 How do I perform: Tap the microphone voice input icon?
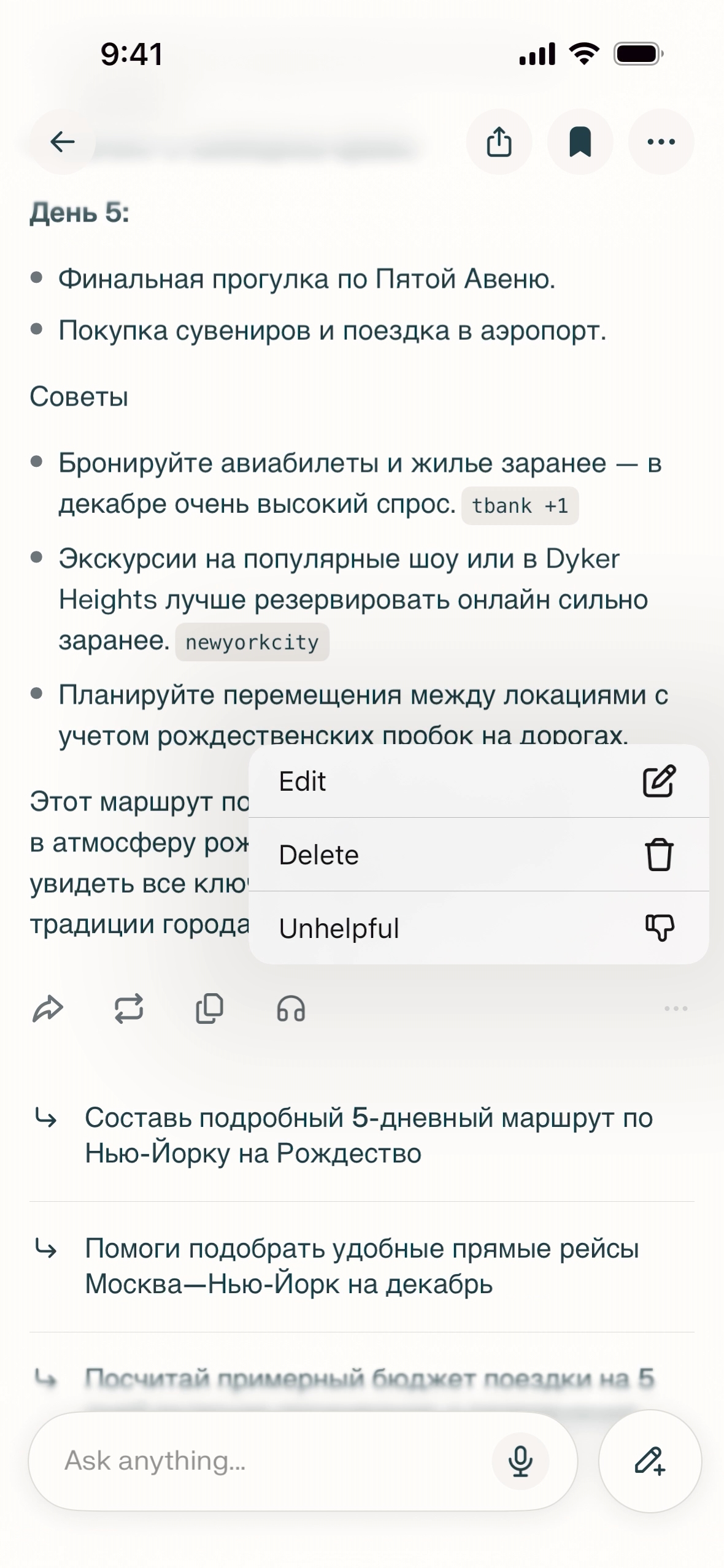coord(520,1461)
